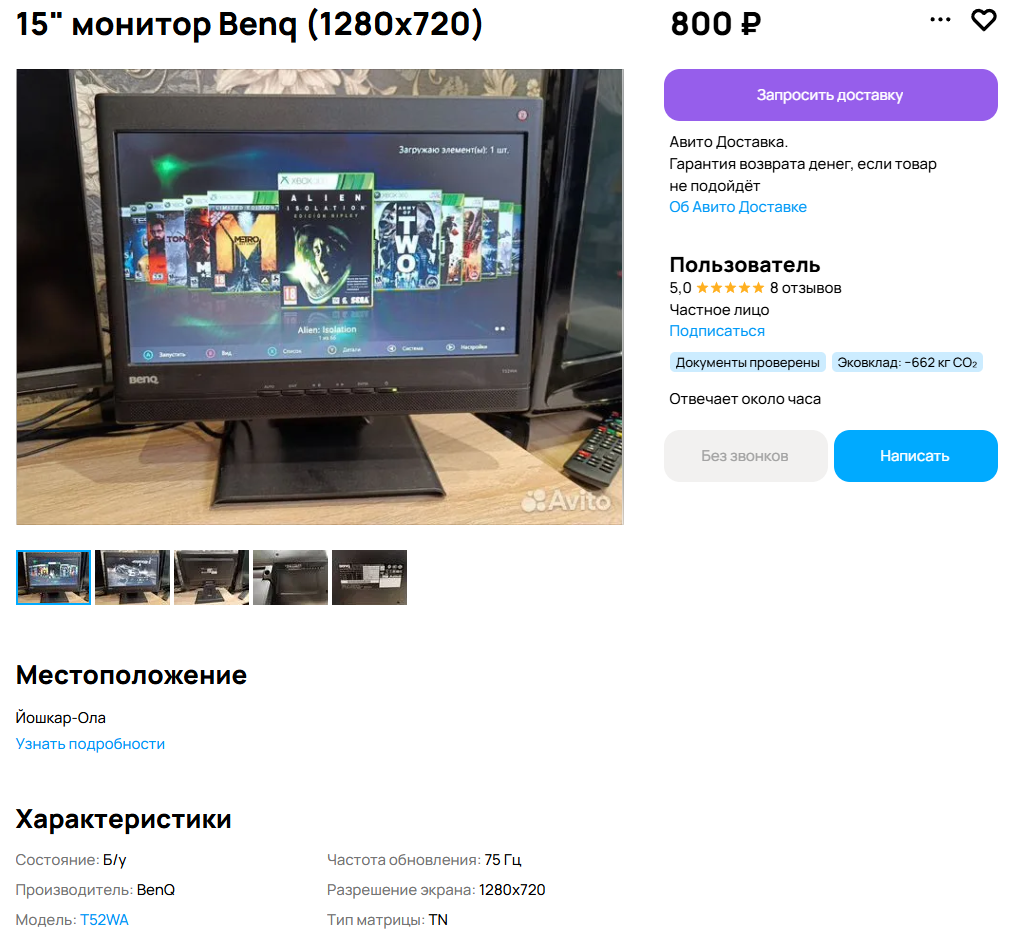Select the first monitor thumbnail
Viewport: 1012px width, 934px height.
54,577
